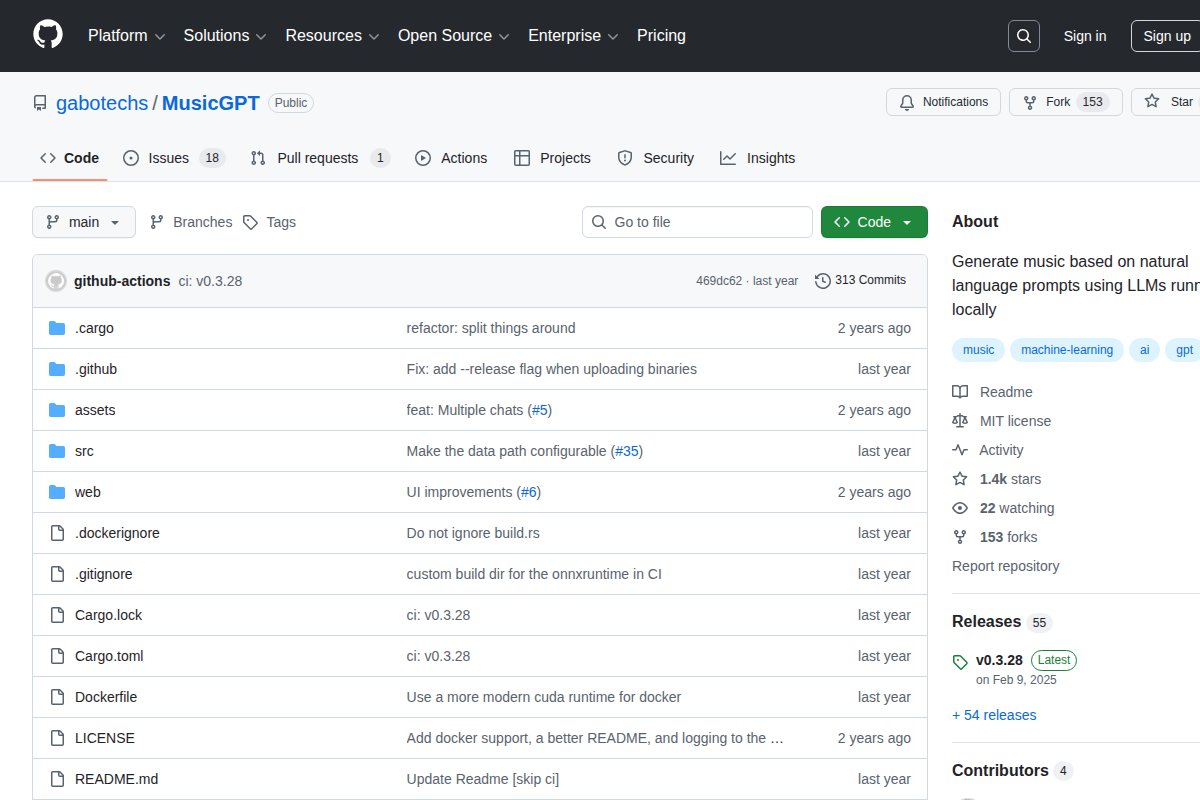The width and height of the screenshot is (1200, 800).
Task: Star the MusicGPT repository
Action: click(x=1168, y=102)
